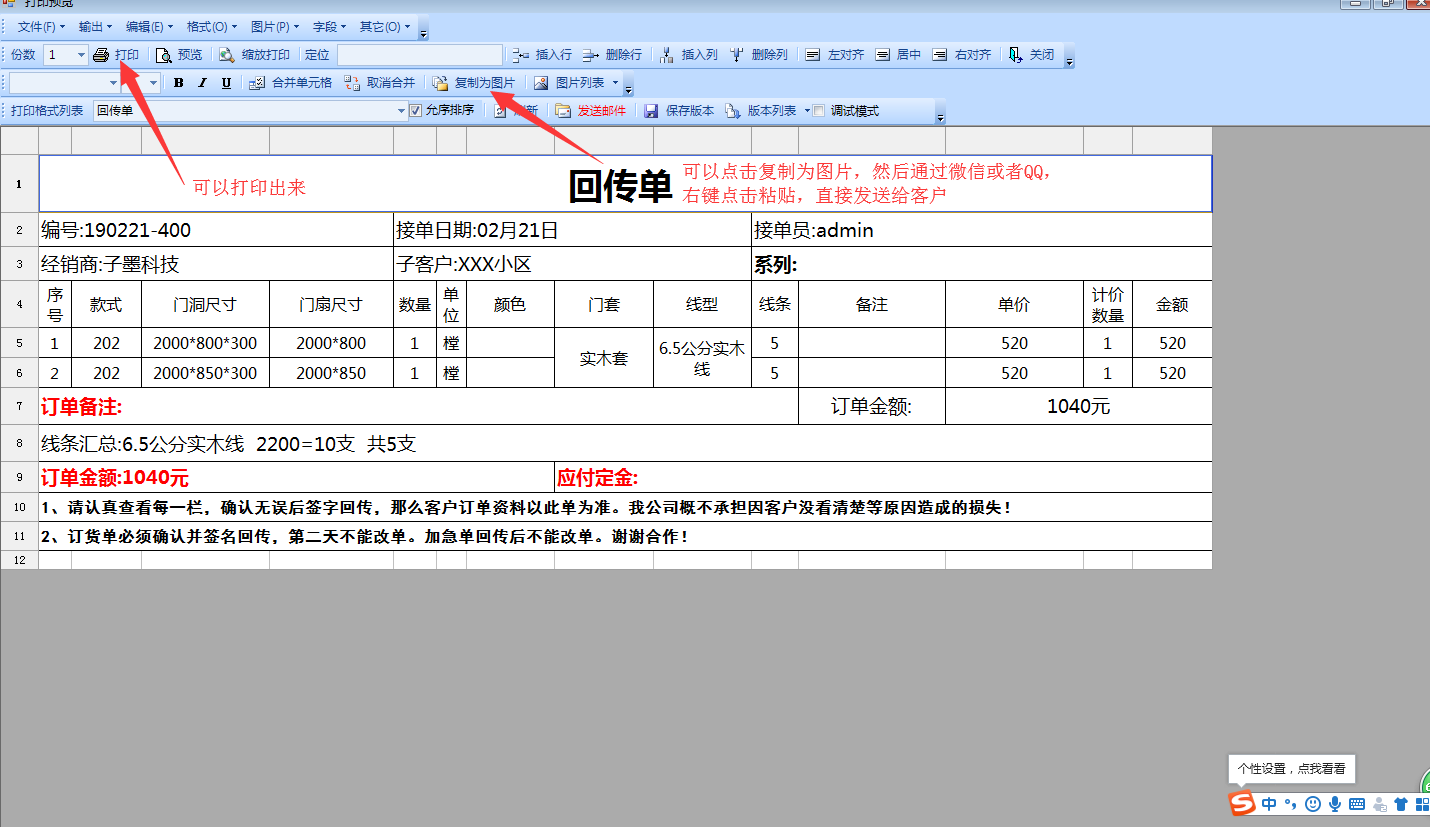The image size is (1430, 827).
Task: Toggle bold formatting button
Action: [x=179, y=83]
